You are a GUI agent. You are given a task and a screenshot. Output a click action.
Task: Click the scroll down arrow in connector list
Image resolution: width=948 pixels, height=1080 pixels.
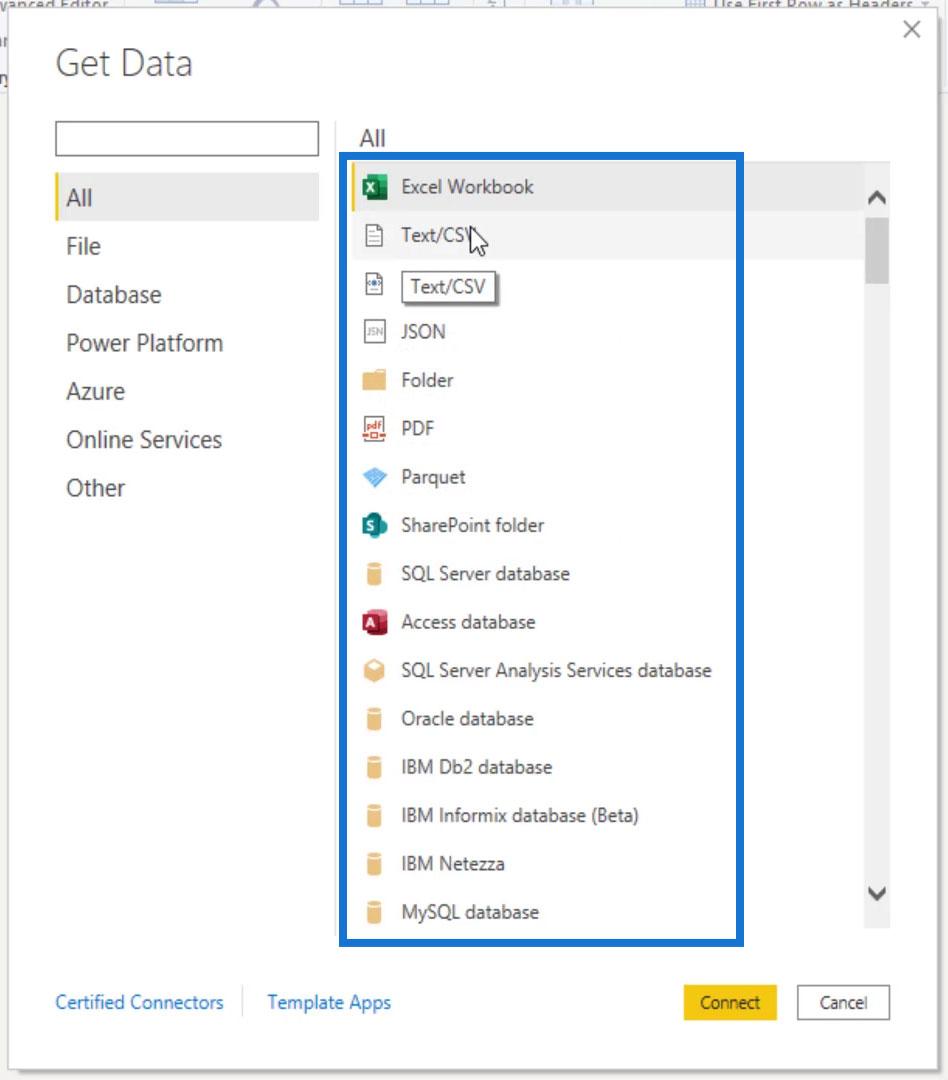[876, 893]
